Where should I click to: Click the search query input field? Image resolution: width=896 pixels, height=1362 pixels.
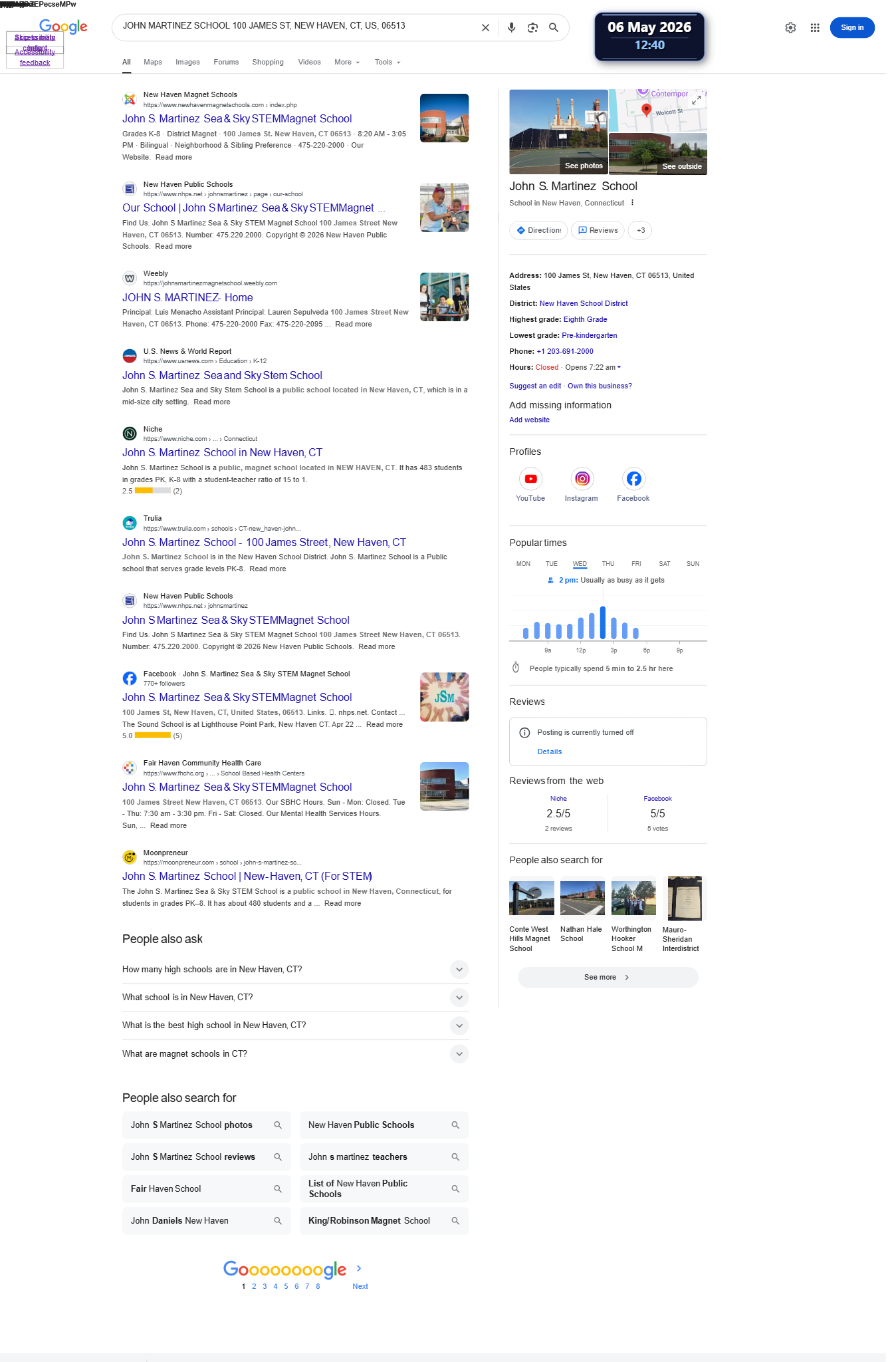pyautogui.click(x=296, y=26)
